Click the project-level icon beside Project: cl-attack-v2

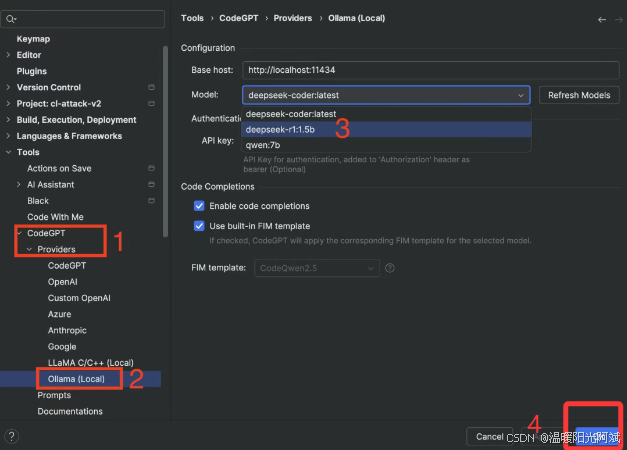(152, 104)
